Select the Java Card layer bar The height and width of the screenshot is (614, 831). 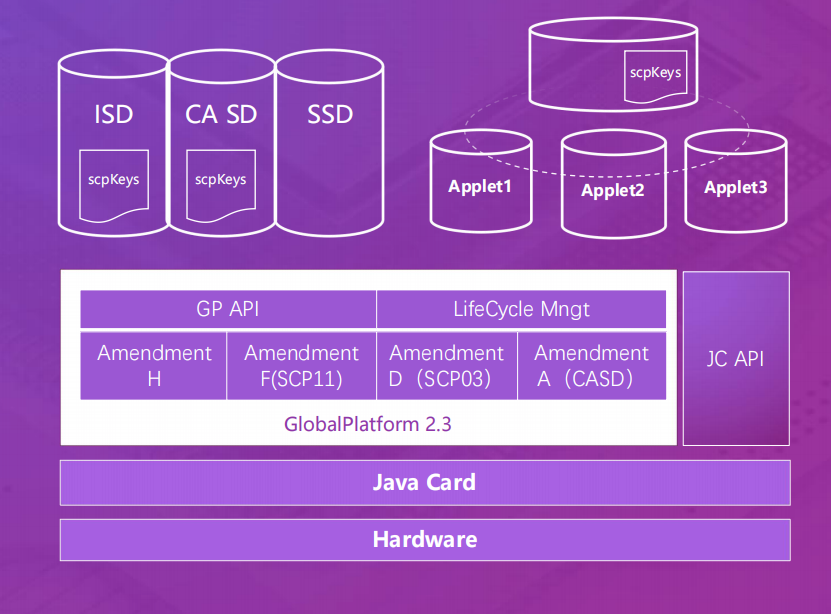click(424, 483)
